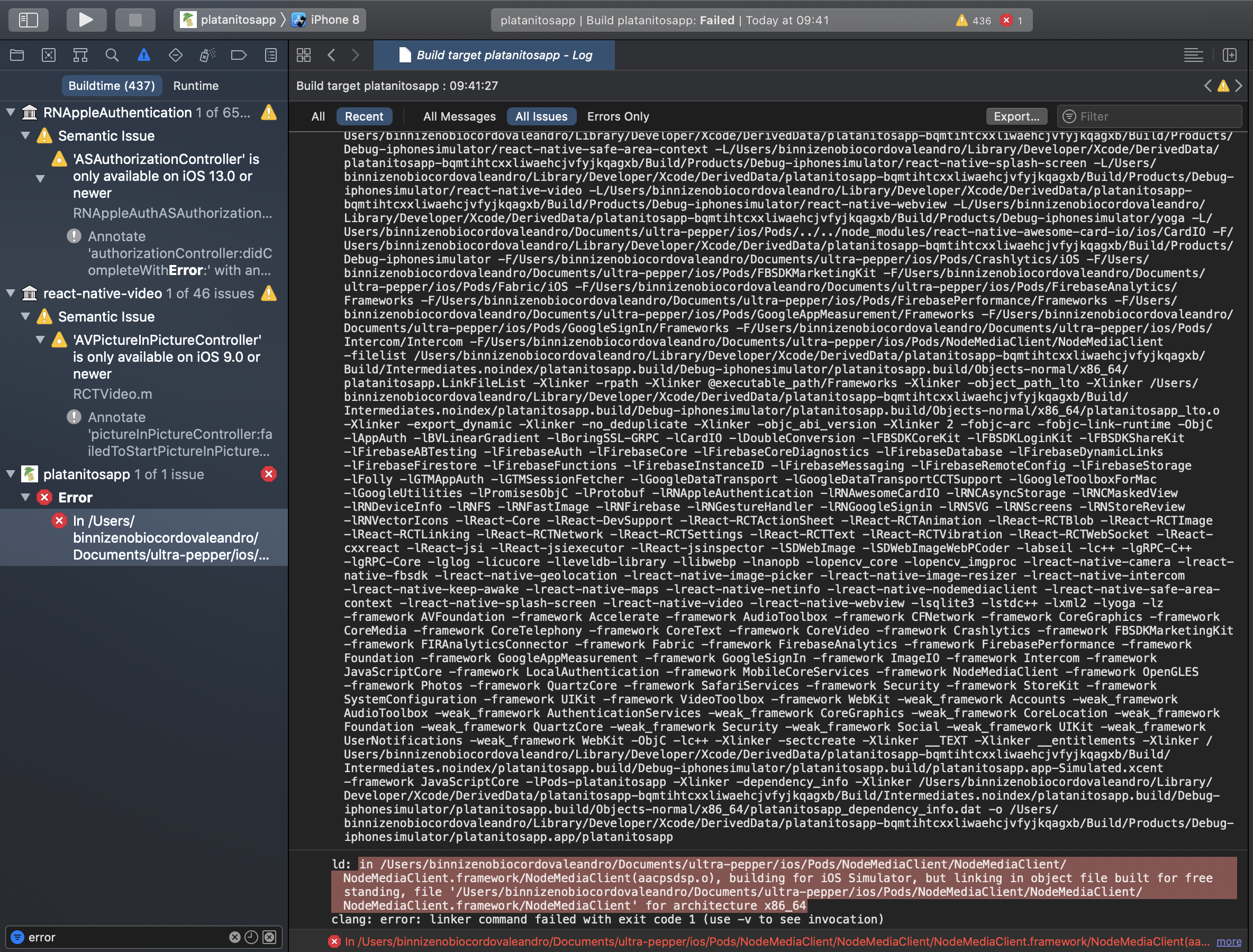Open the Breakpoint navigator icon
Image resolution: width=1253 pixels, height=952 pixels.
click(239, 55)
